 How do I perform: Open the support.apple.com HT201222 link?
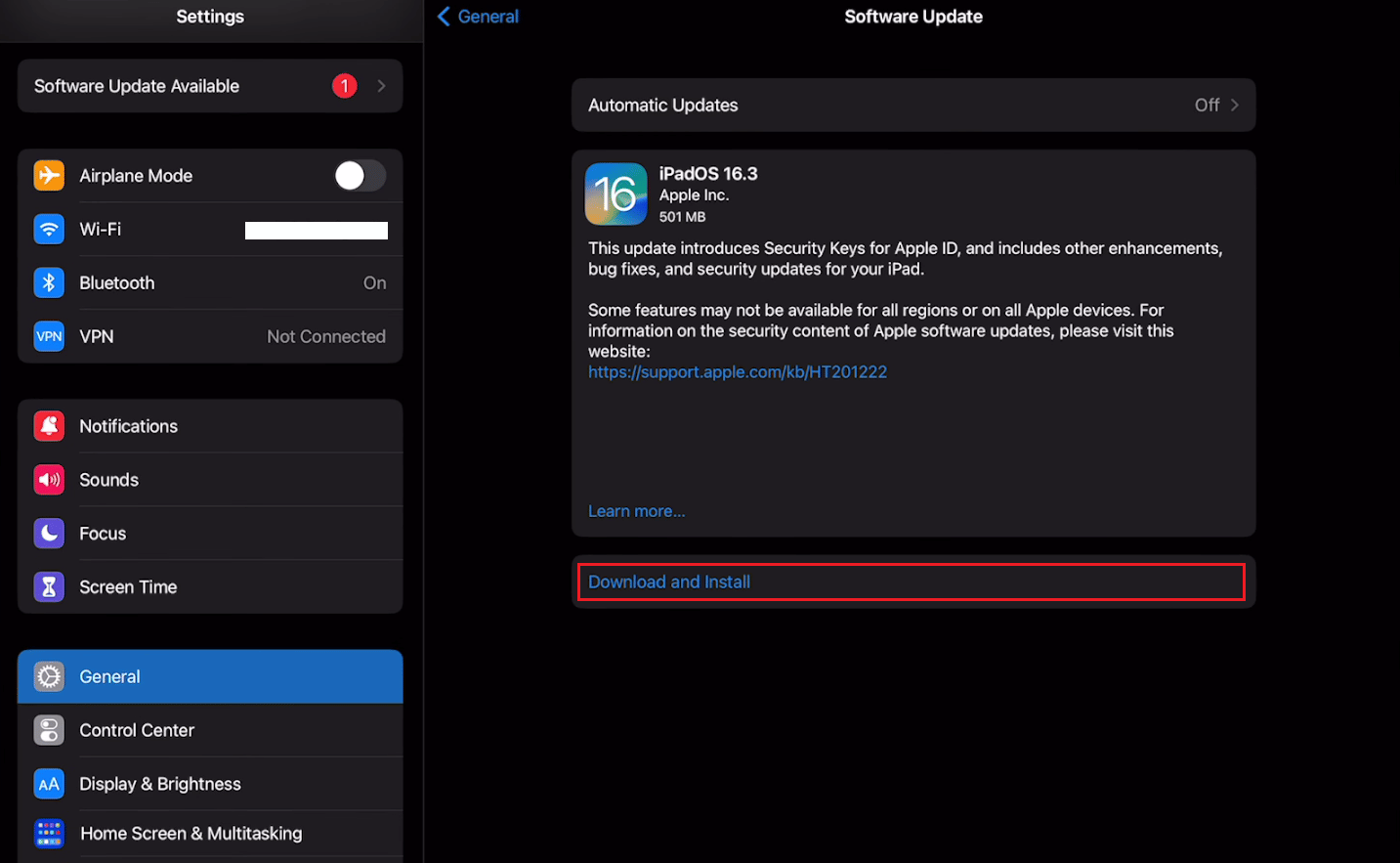coord(738,372)
